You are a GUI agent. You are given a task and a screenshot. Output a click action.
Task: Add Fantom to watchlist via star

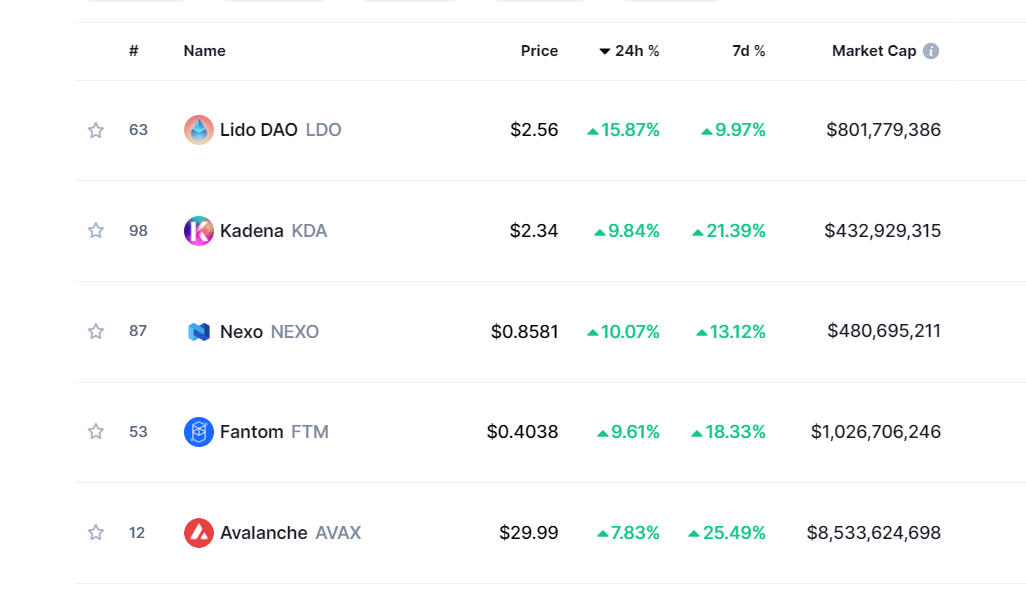coord(96,432)
